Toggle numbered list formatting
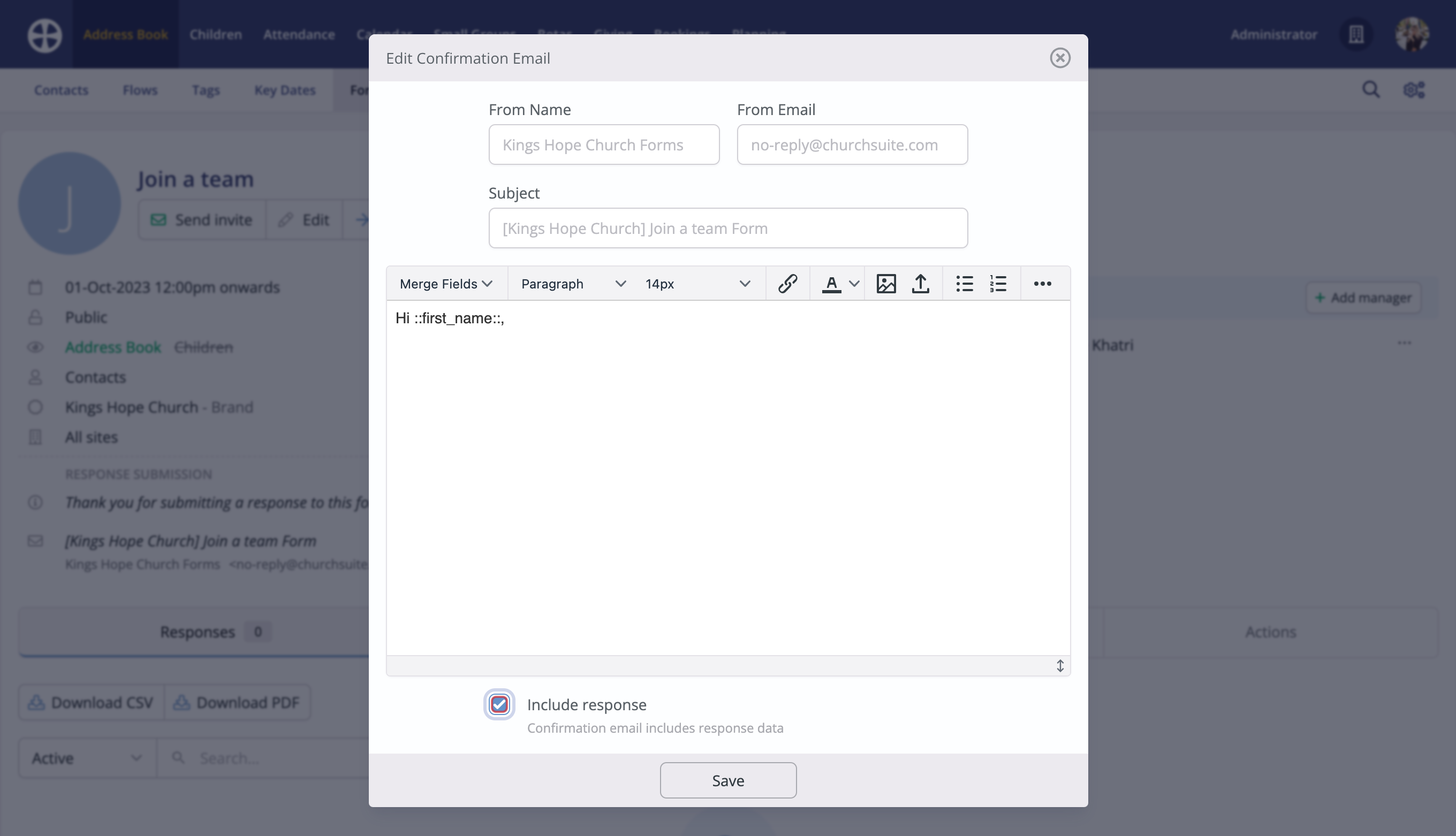This screenshot has height=836, width=1456. tap(998, 284)
